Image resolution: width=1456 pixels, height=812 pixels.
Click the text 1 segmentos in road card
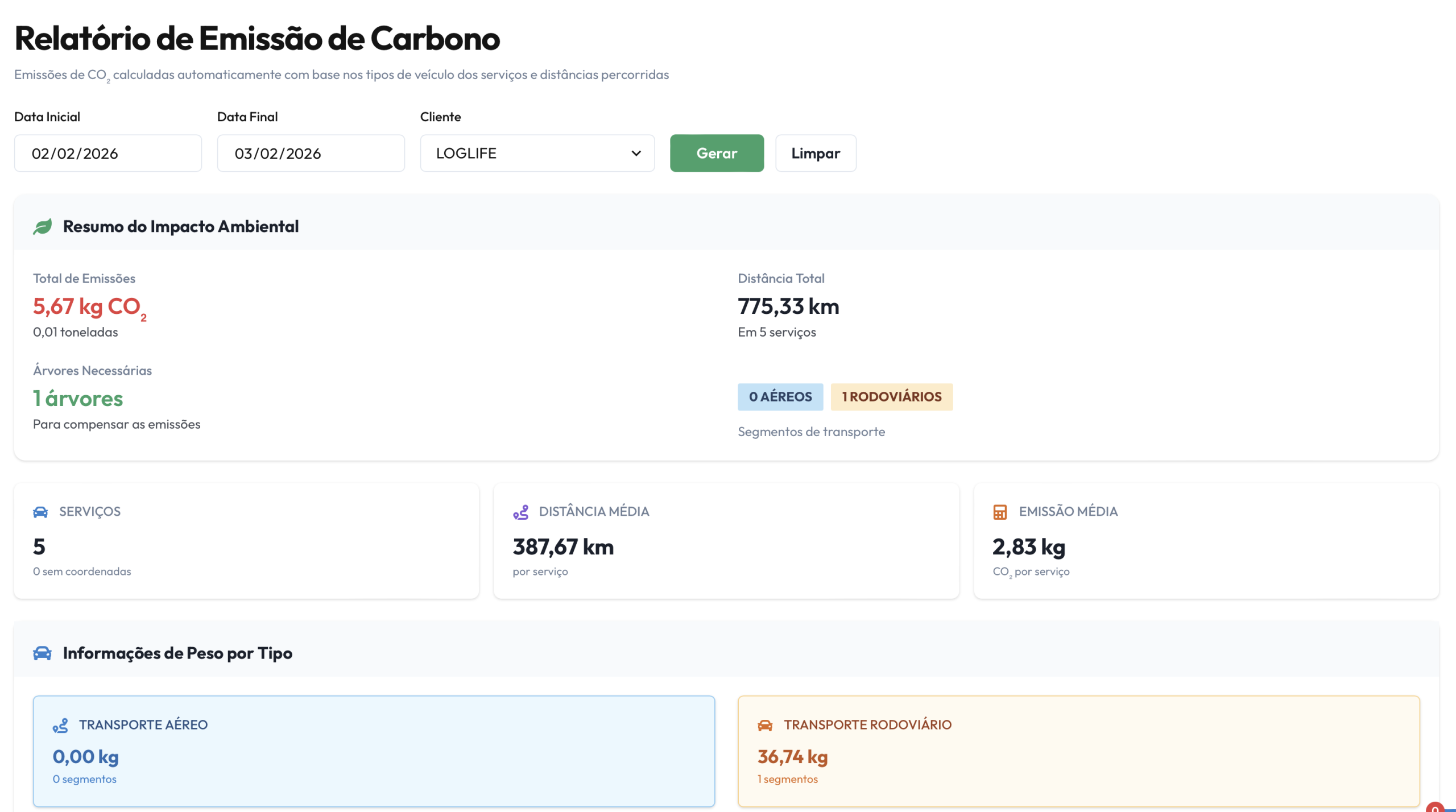(x=788, y=779)
